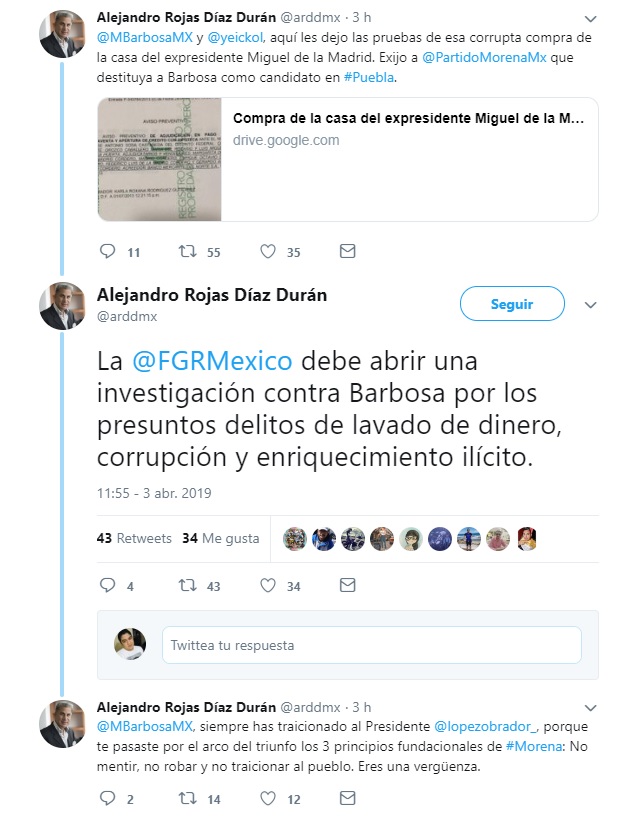This screenshot has width=631, height=816.
Task: Send the main tweet by direct message
Action: click(x=347, y=585)
